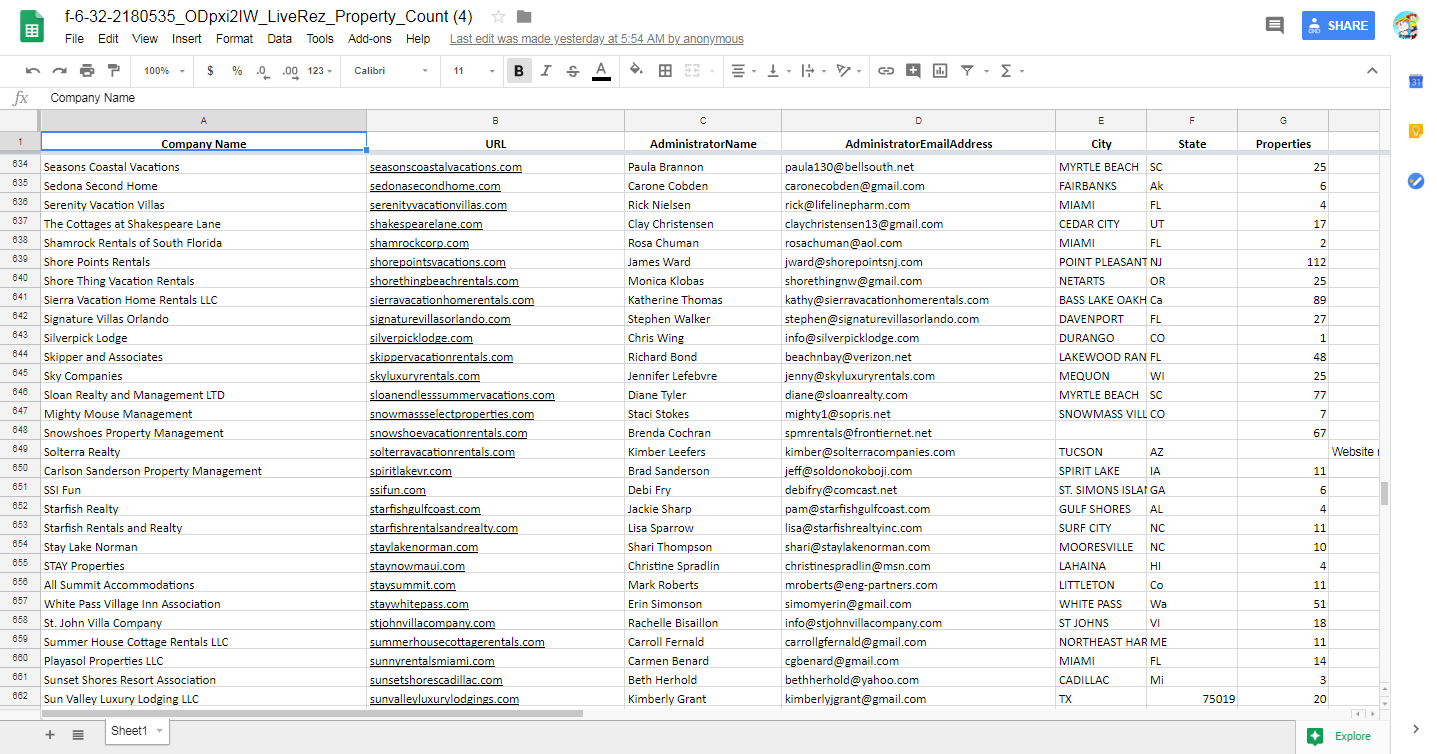
Task: Open the seasonscoastalvacations.com link
Action: pyautogui.click(x=446, y=167)
